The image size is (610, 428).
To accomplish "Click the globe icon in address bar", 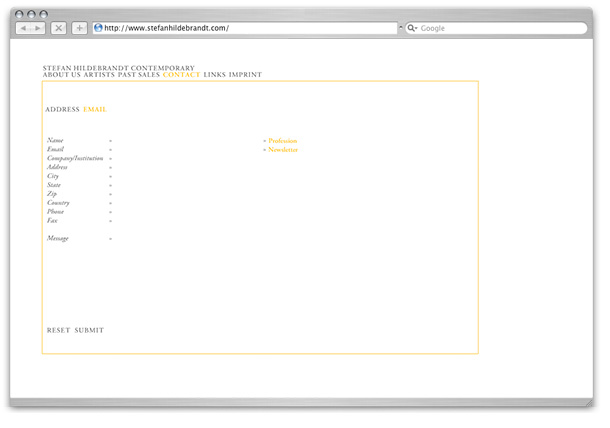I will (98, 28).
